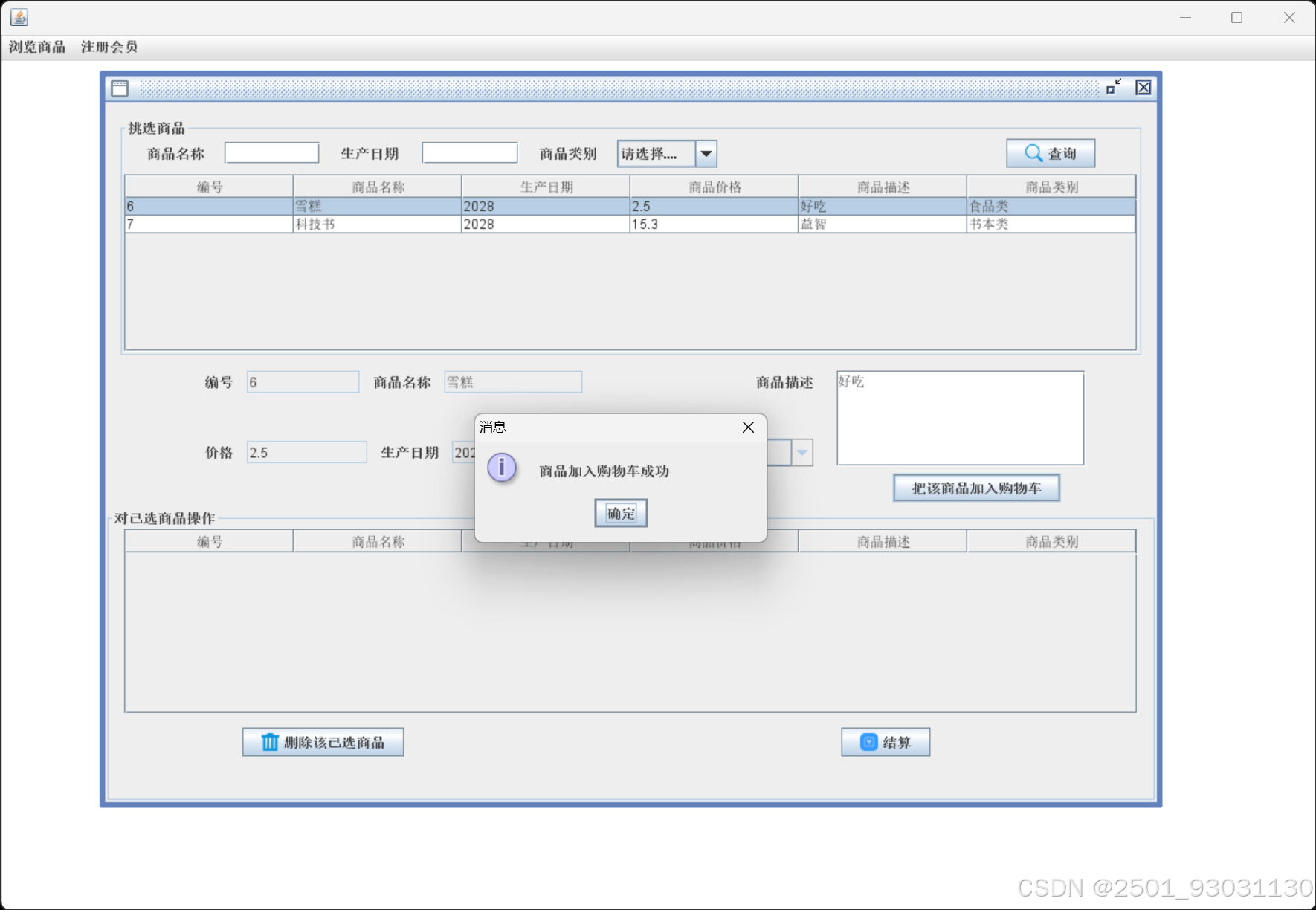1316x910 pixels.
Task: Click 确定 to confirm the cart message
Action: (x=620, y=513)
